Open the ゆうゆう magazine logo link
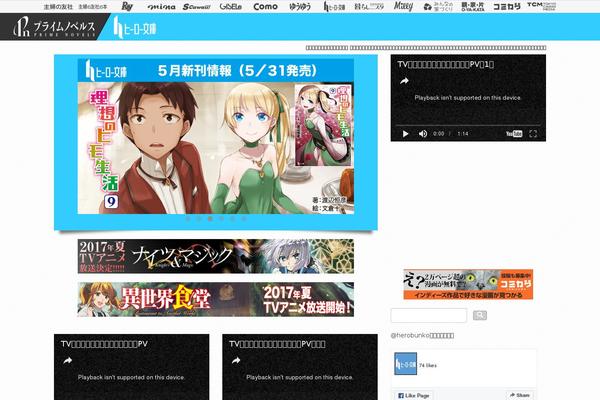 click(300, 7)
